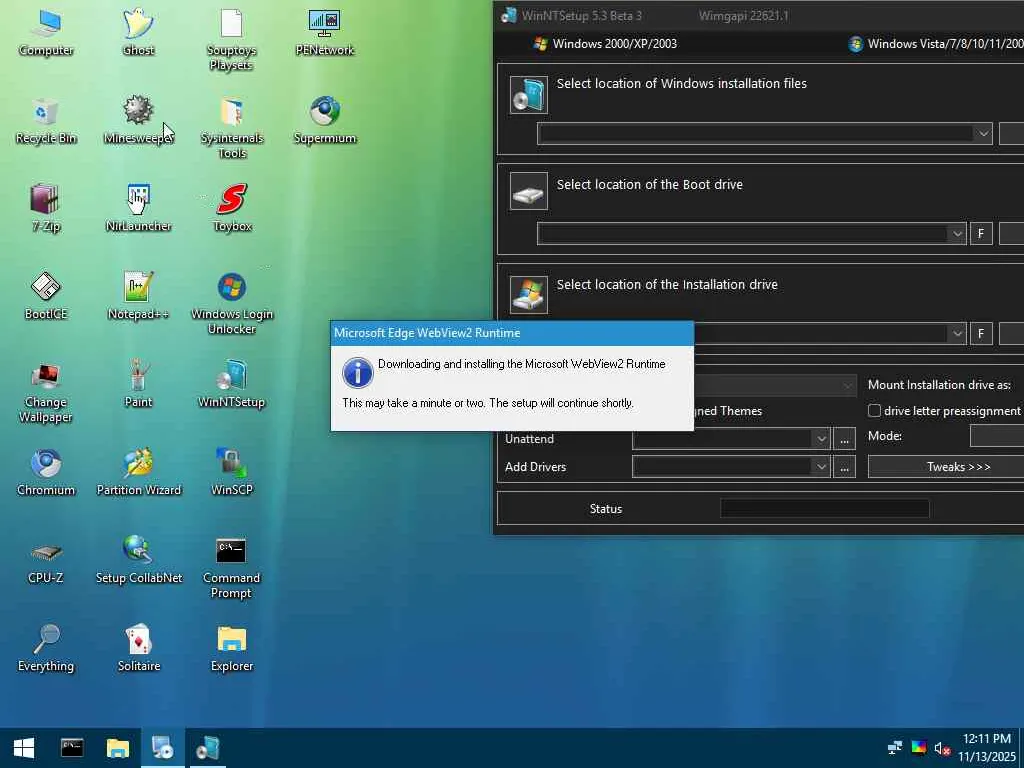Viewport: 1024px width, 768px height.
Task: Click the Tweaks >>> button
Action: 946,467
